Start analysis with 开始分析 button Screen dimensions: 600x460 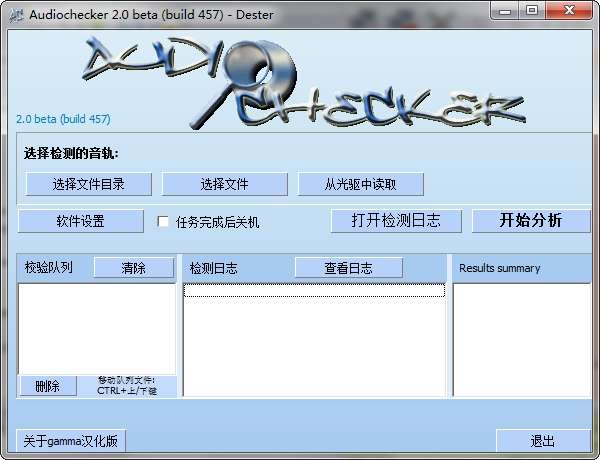tap(531, 221)
